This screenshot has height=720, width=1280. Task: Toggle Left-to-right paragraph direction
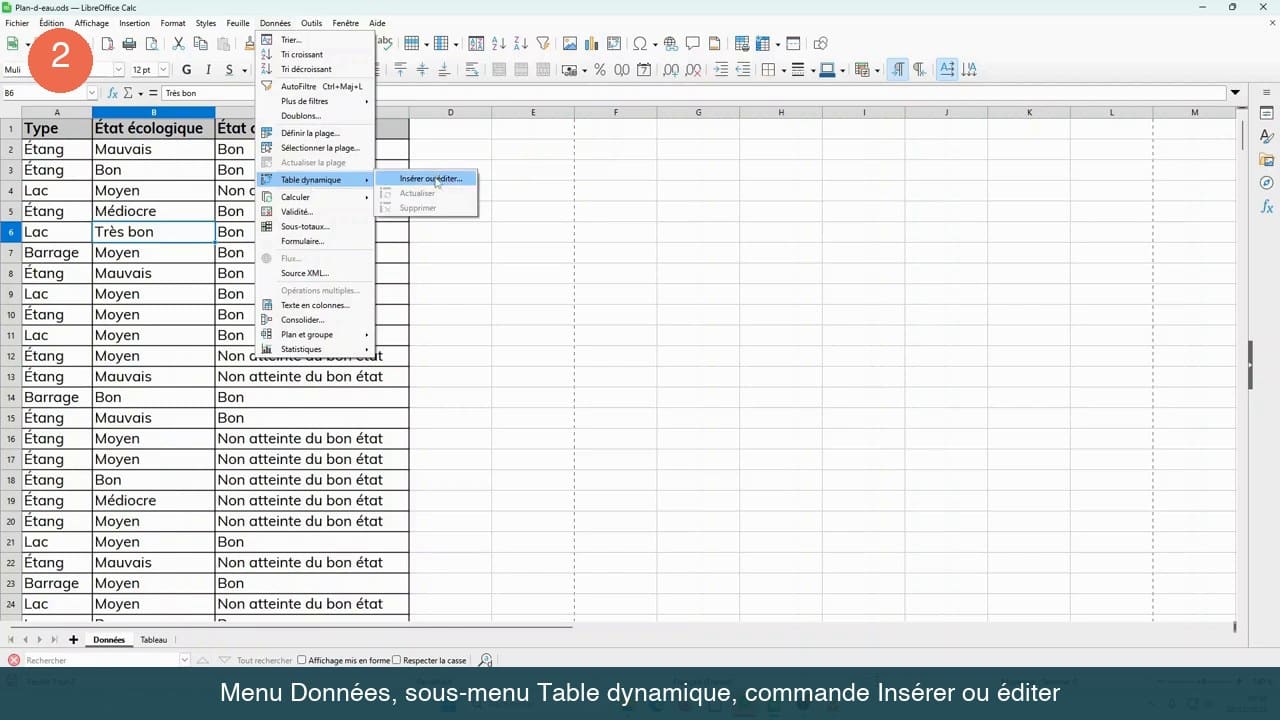(x=898, y=70)
